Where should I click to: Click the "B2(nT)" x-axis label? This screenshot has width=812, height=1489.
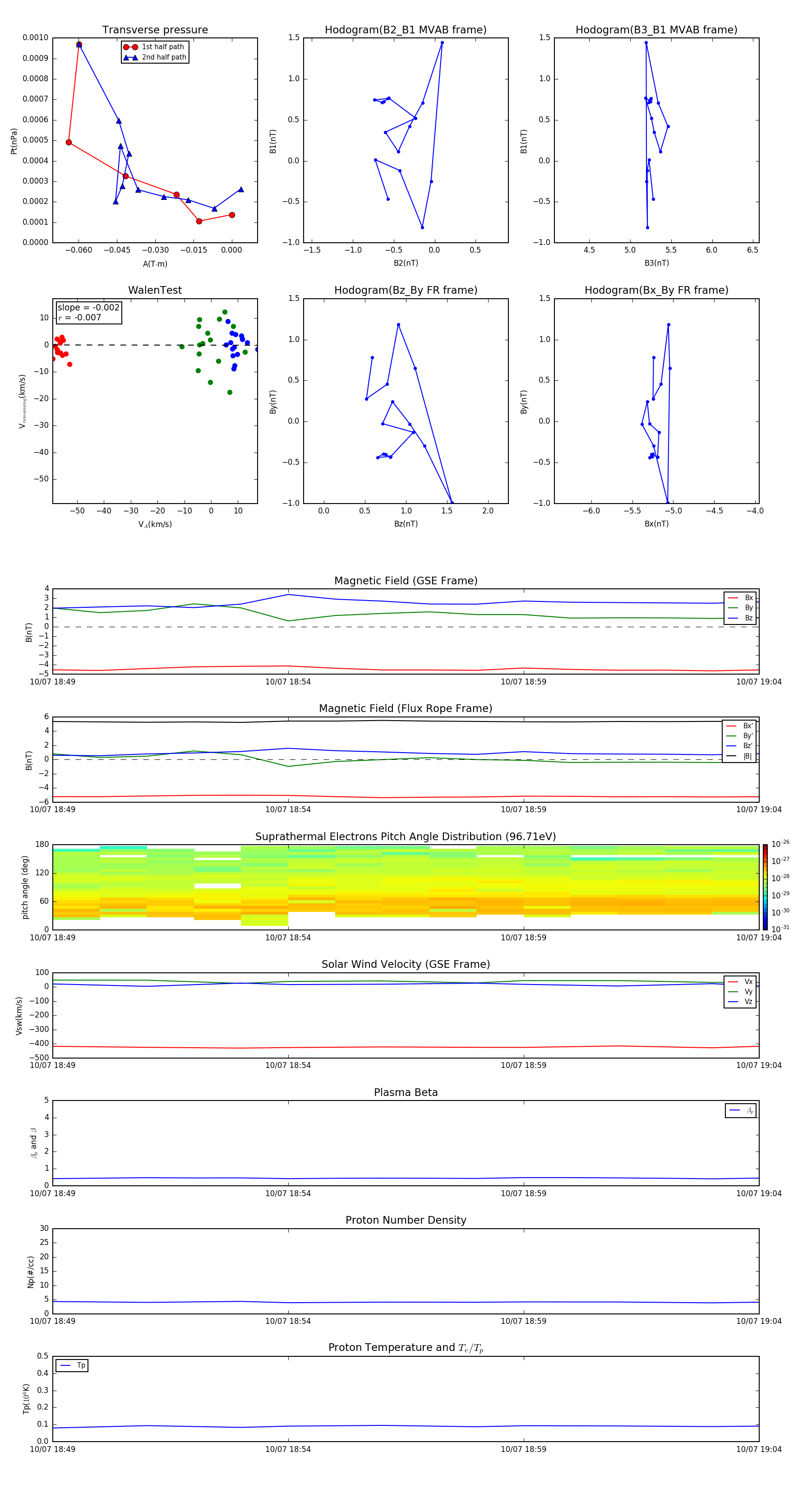[406, 263]
